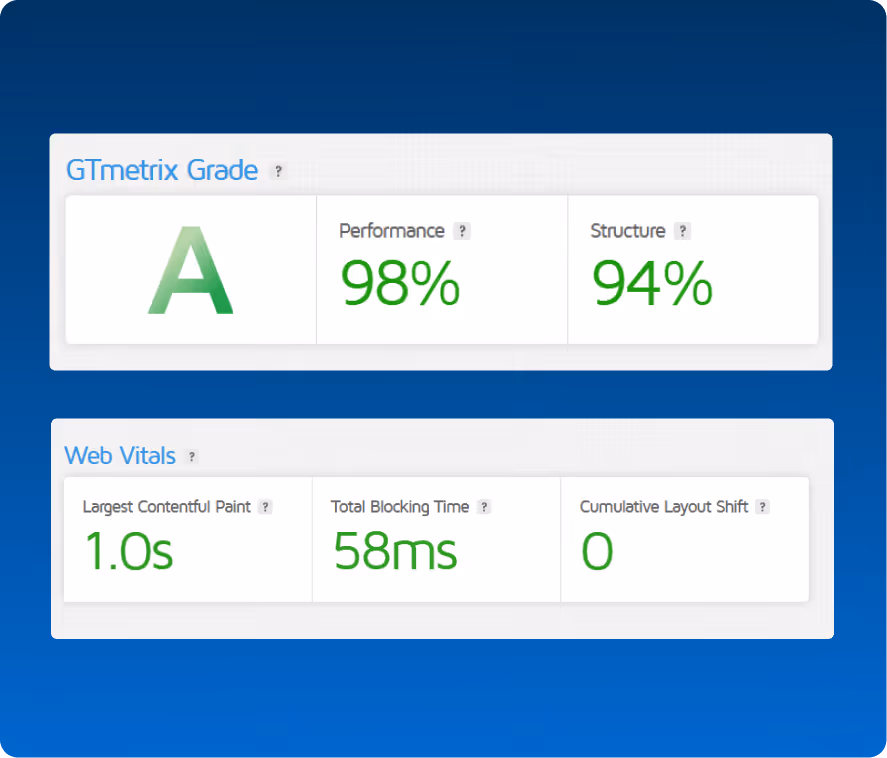Select the large green A grade letter
This screenshot has height=758, width=887.
click(x=191, y=270)
